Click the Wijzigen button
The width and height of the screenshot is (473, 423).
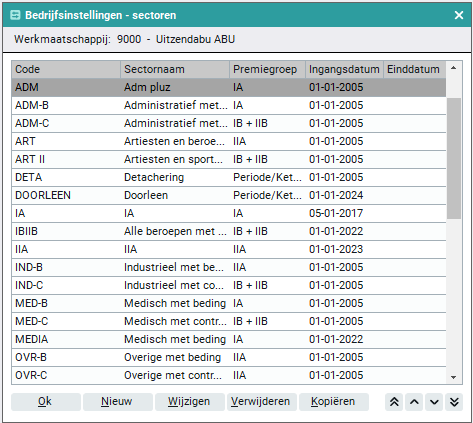190,402
